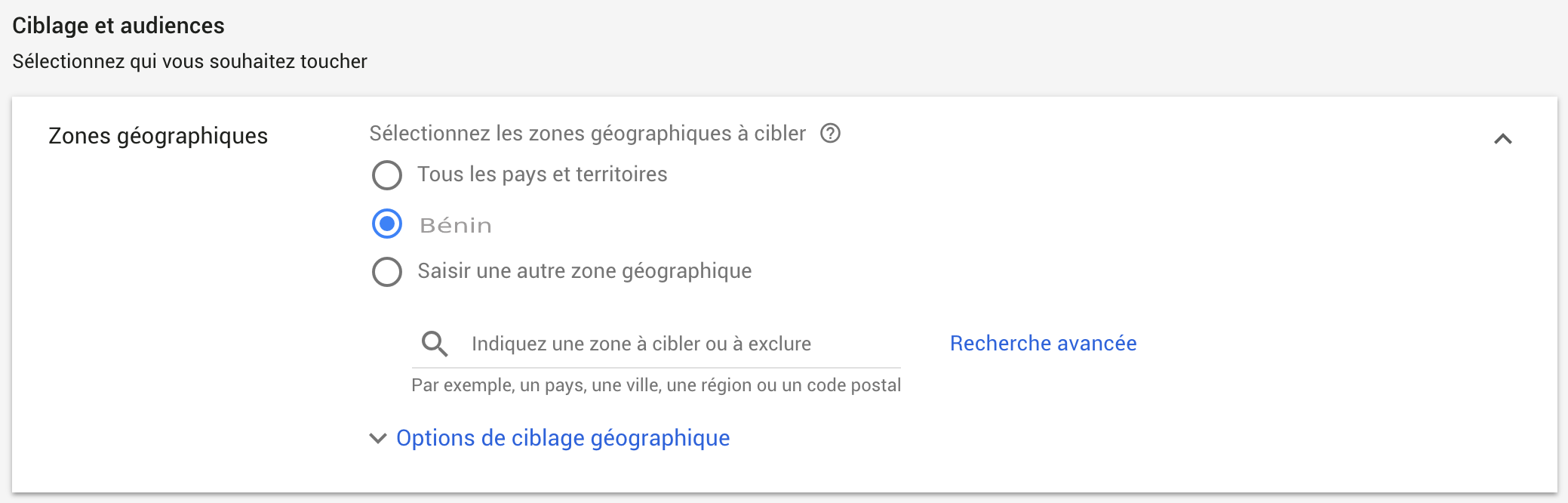Collapse the Zones géographiques section
Viewport: 1568px width, 503px height.
(x=1502, y=139)
